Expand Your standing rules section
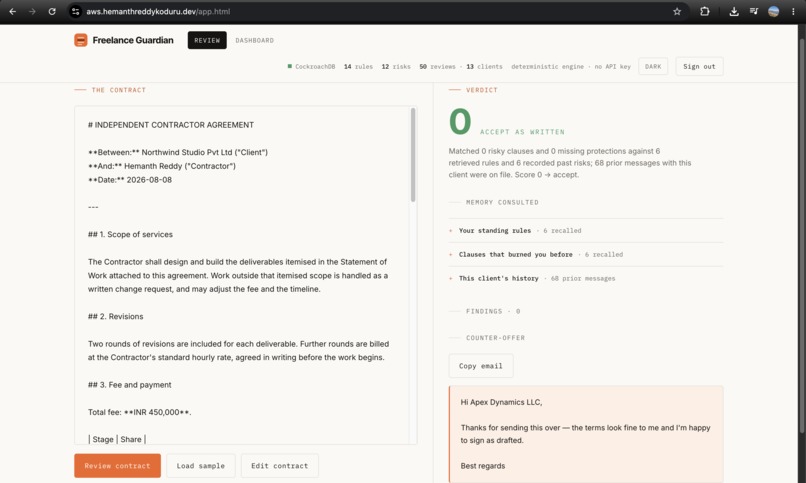Image resolution: width=806 pixels, height=483 pixels. pos(586,231)
